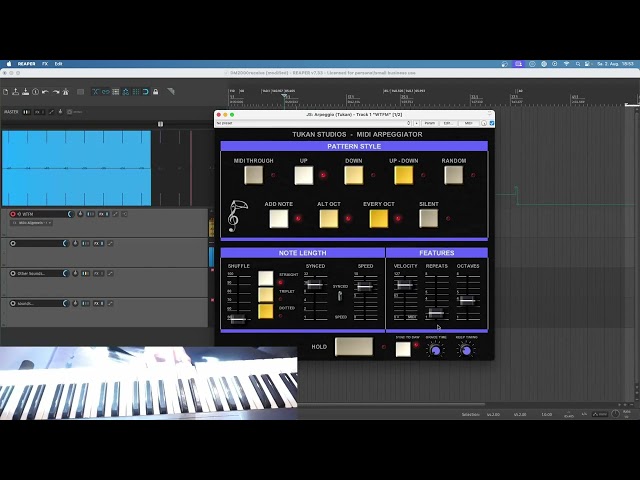This screenshot has width=640, height=480.
Task: Toggle the EVERY OCT button
Action: pos(379,218)
